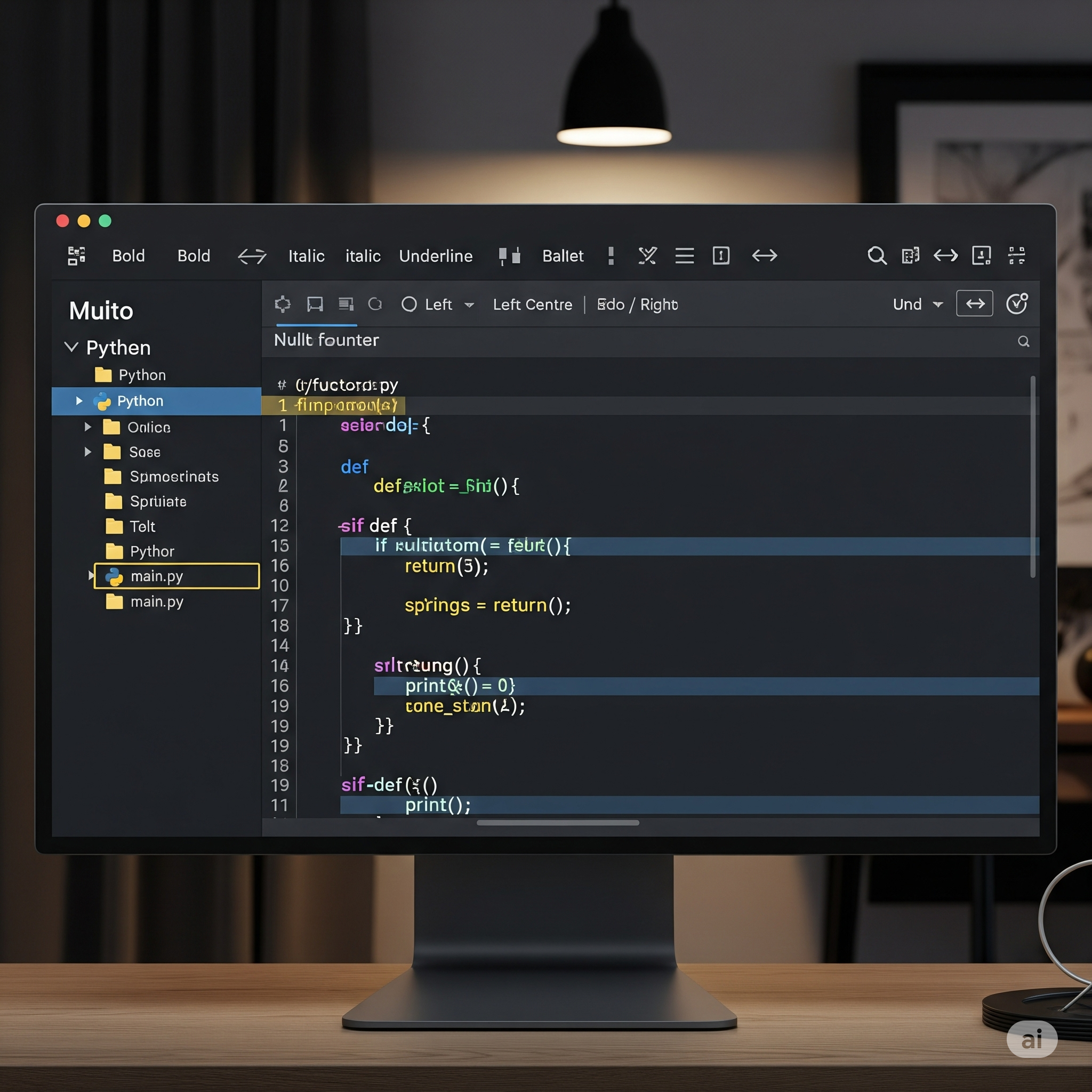Screen dimensions: 1092x1092
Task: Click the yellow minimize window dot
Action: tap(84, 221)
